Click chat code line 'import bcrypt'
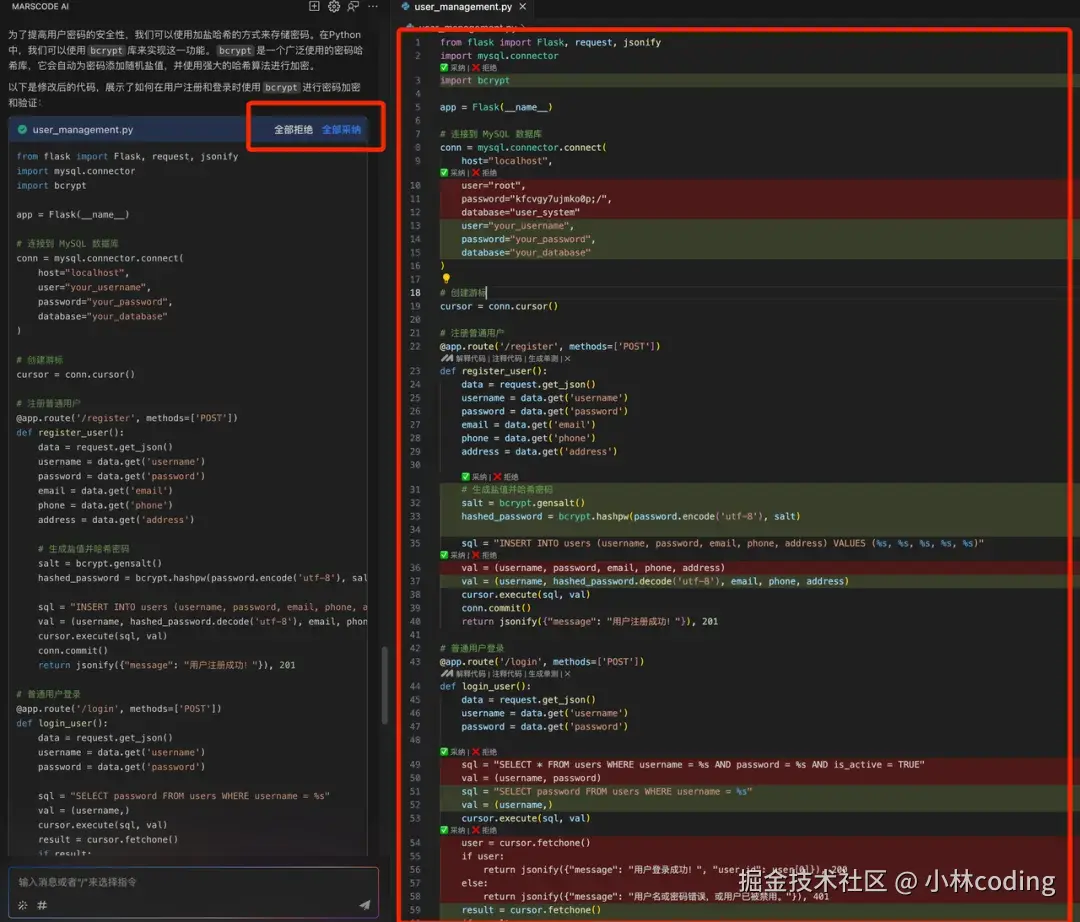The width and height of the screenshot is (1080, 922). 52,186
